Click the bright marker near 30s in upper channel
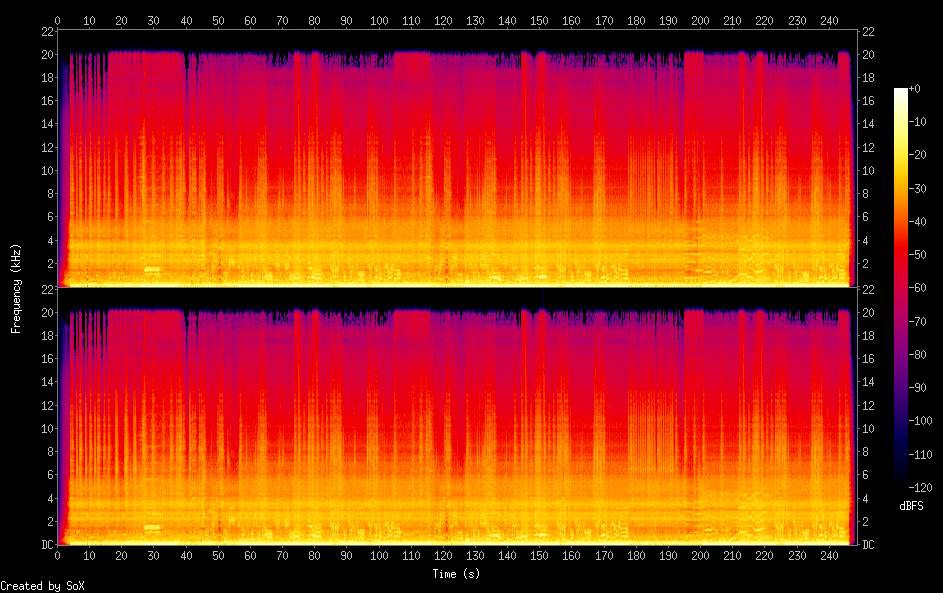Image resolution: width=943 pixels, height=593 pixels. [x=152, y=269]
